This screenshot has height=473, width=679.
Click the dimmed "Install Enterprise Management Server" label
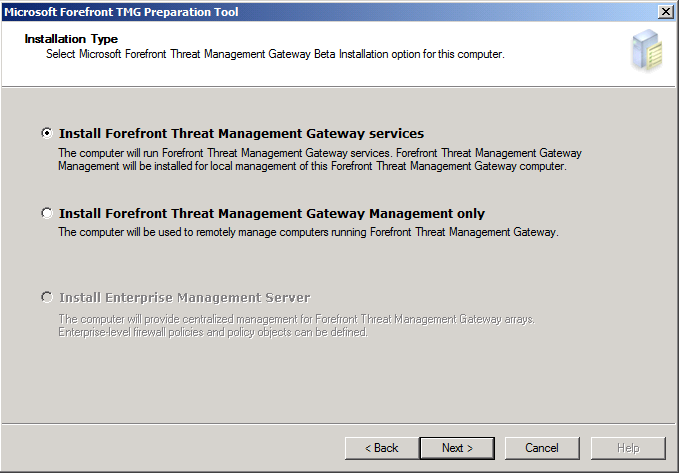[x=185, y=298]
